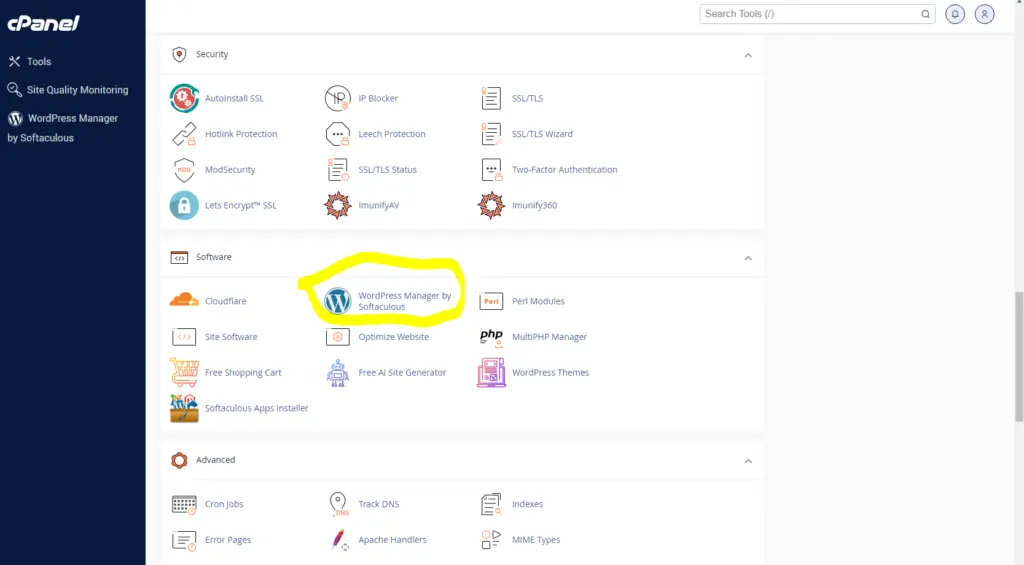Click the Apache Handlers feather icon

(339, 540)
